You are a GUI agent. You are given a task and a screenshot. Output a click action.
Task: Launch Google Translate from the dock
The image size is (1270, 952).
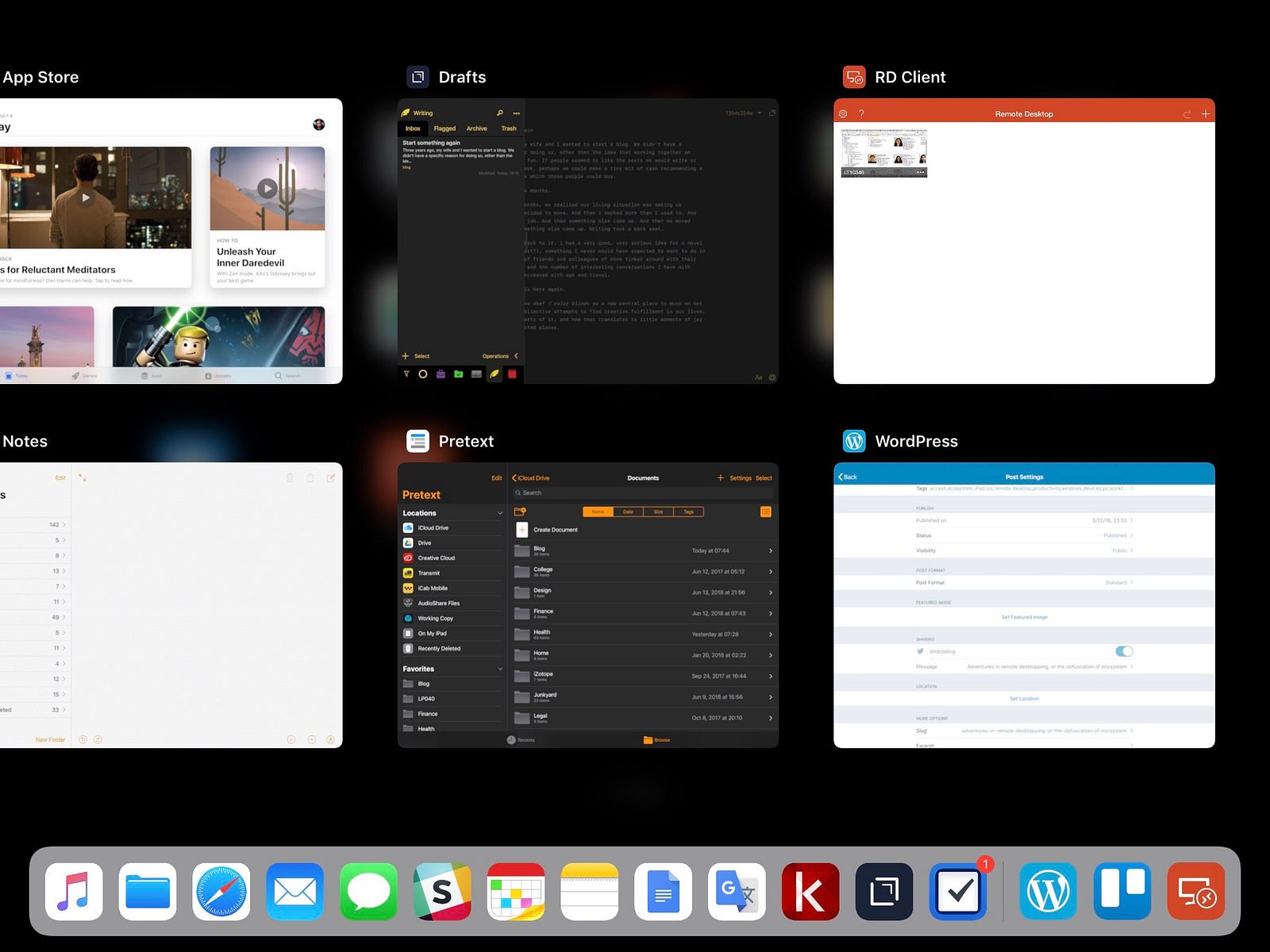(737, 892)
